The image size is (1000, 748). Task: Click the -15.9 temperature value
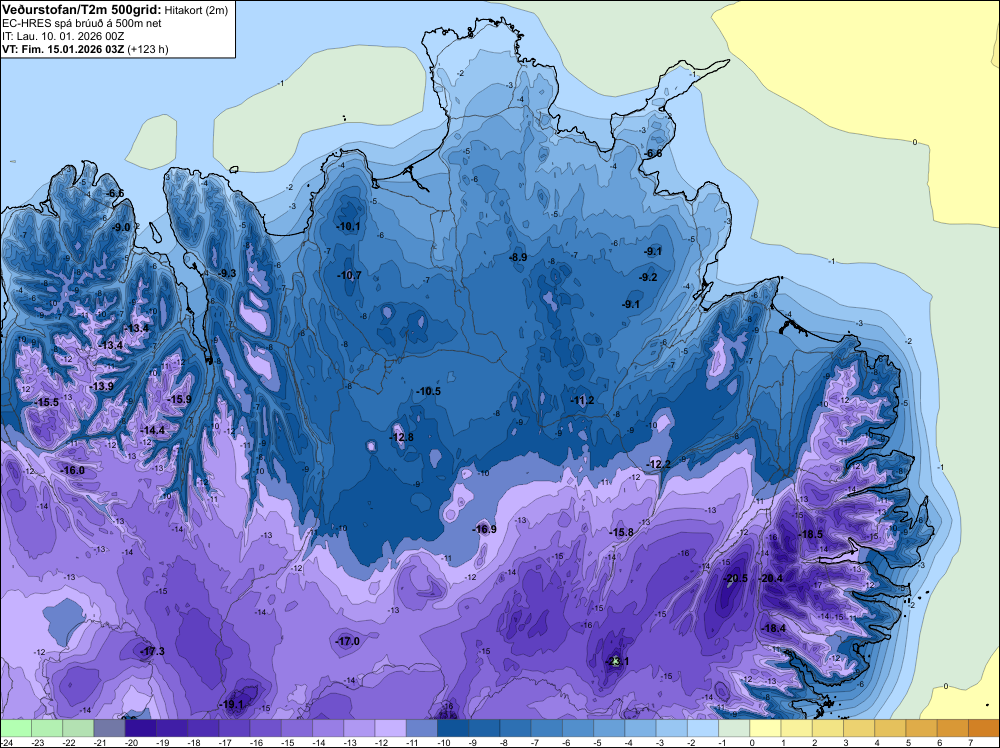point(179,399)
